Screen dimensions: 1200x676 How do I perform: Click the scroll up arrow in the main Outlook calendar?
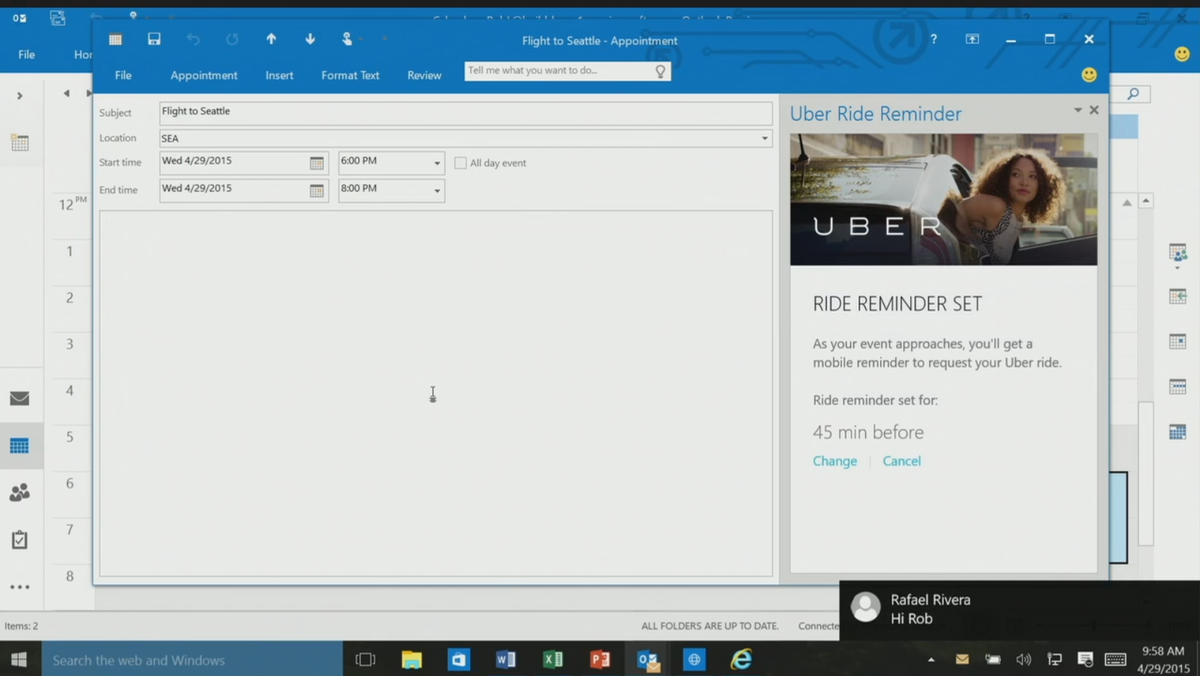pos(1146,201)
